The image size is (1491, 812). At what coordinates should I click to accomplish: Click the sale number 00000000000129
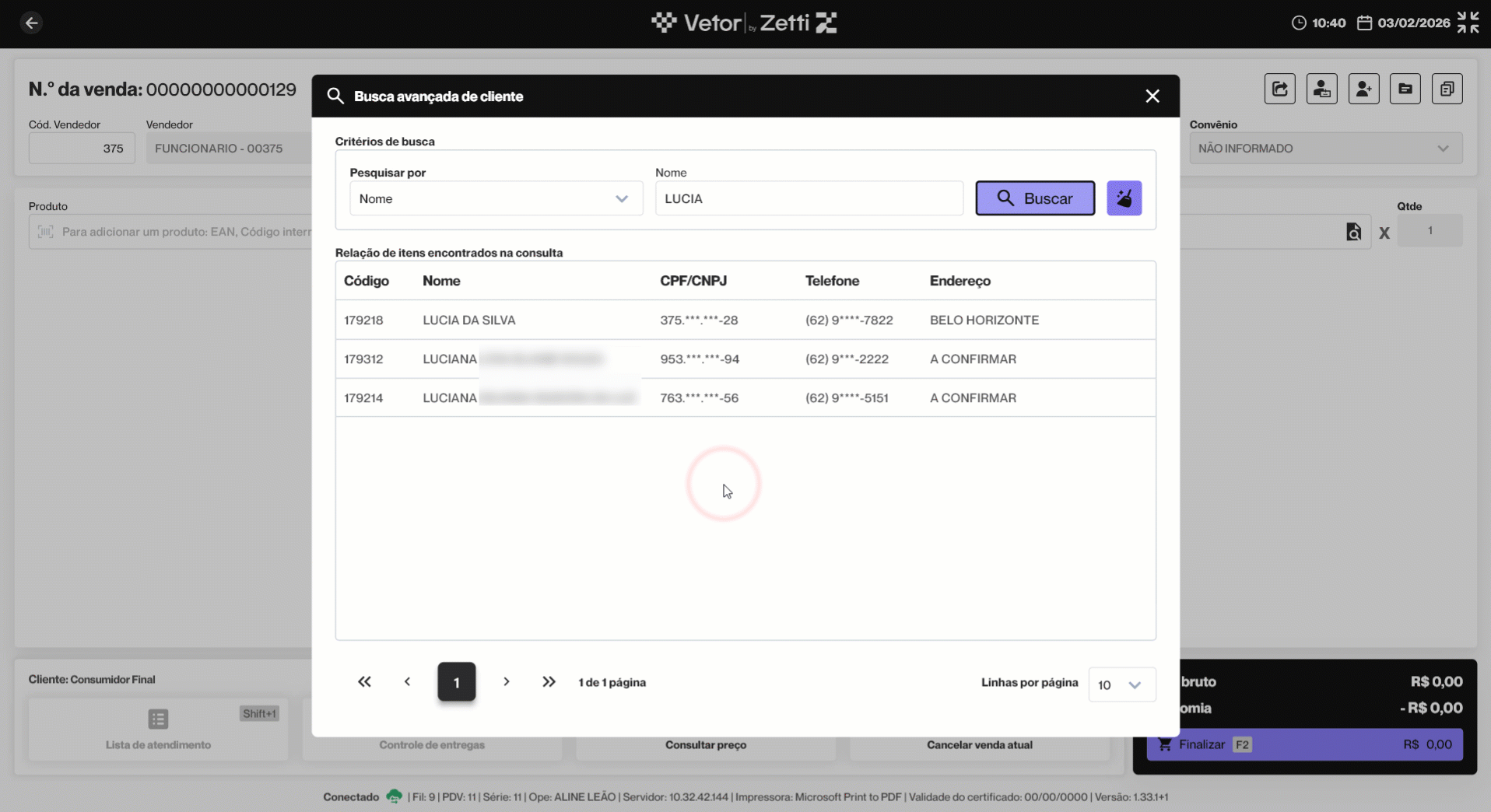pos(221,89)
